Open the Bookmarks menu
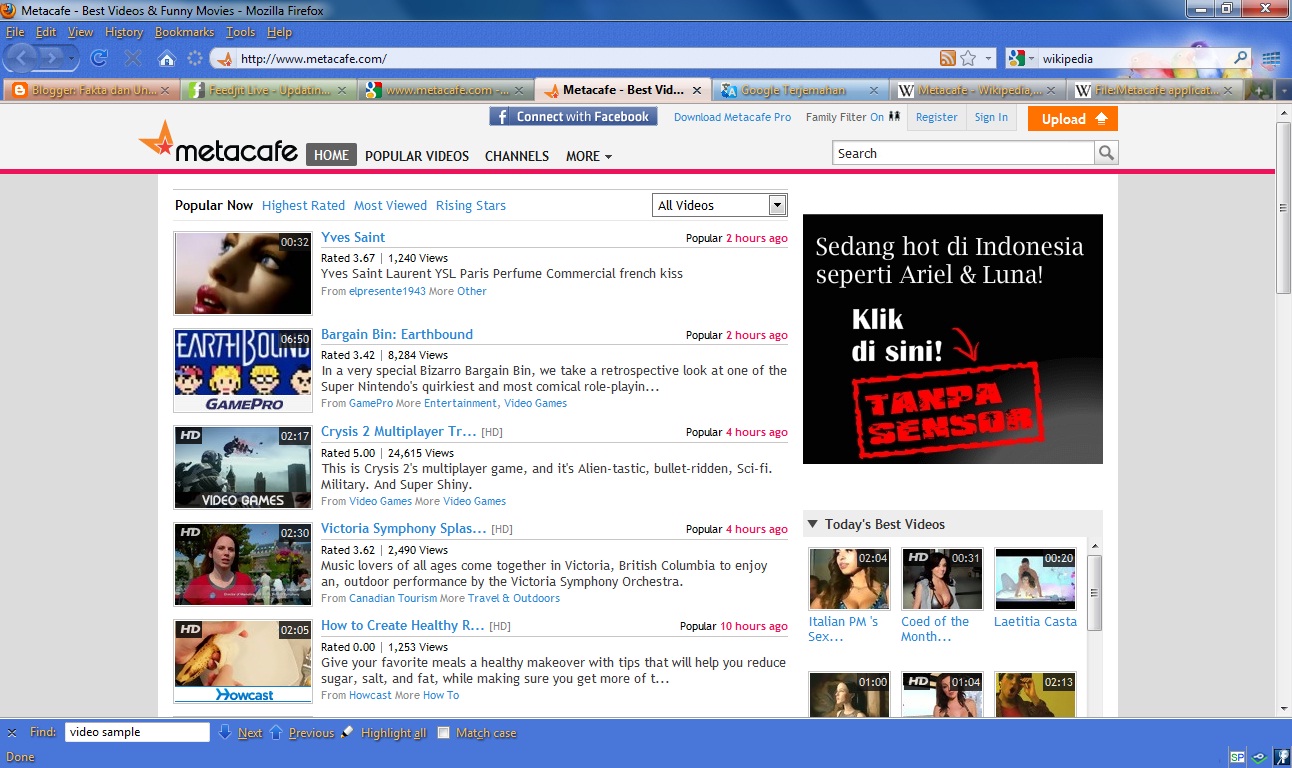 (x=184, y=32)
